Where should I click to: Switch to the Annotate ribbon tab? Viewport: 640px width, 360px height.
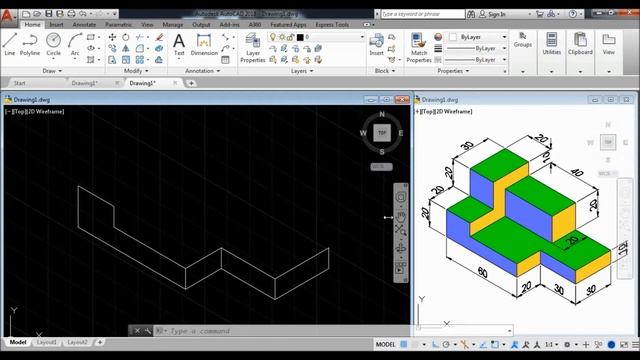(x=84, y=24)
